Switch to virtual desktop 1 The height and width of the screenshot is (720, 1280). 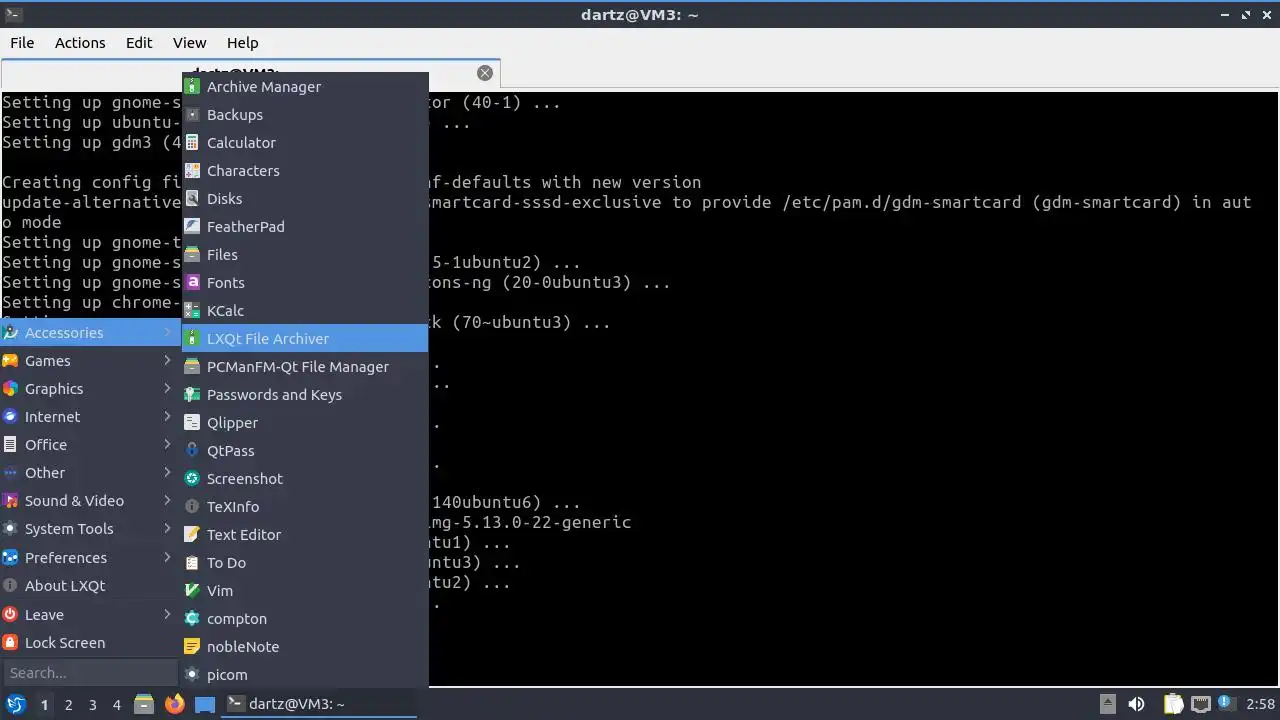tap(44, 705)
